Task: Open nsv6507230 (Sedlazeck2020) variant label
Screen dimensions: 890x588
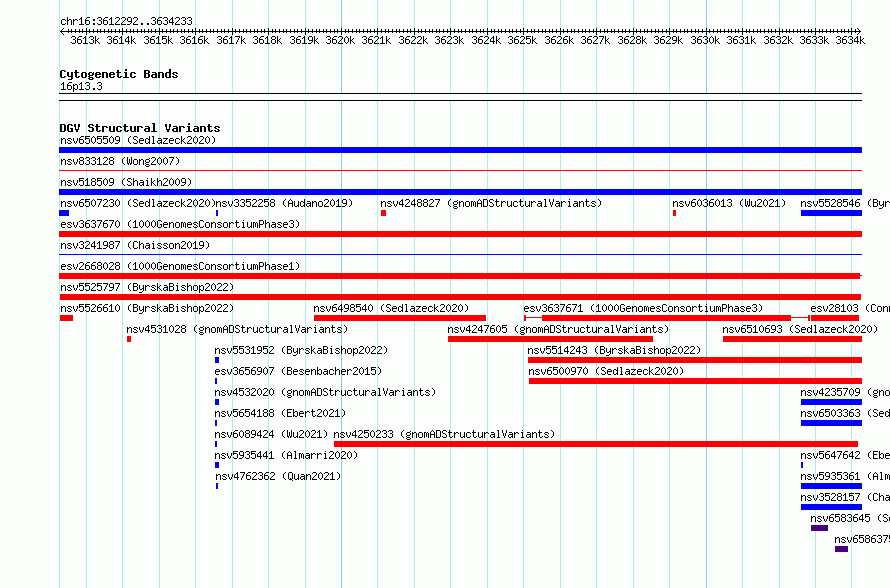Action: coord(138,203)
